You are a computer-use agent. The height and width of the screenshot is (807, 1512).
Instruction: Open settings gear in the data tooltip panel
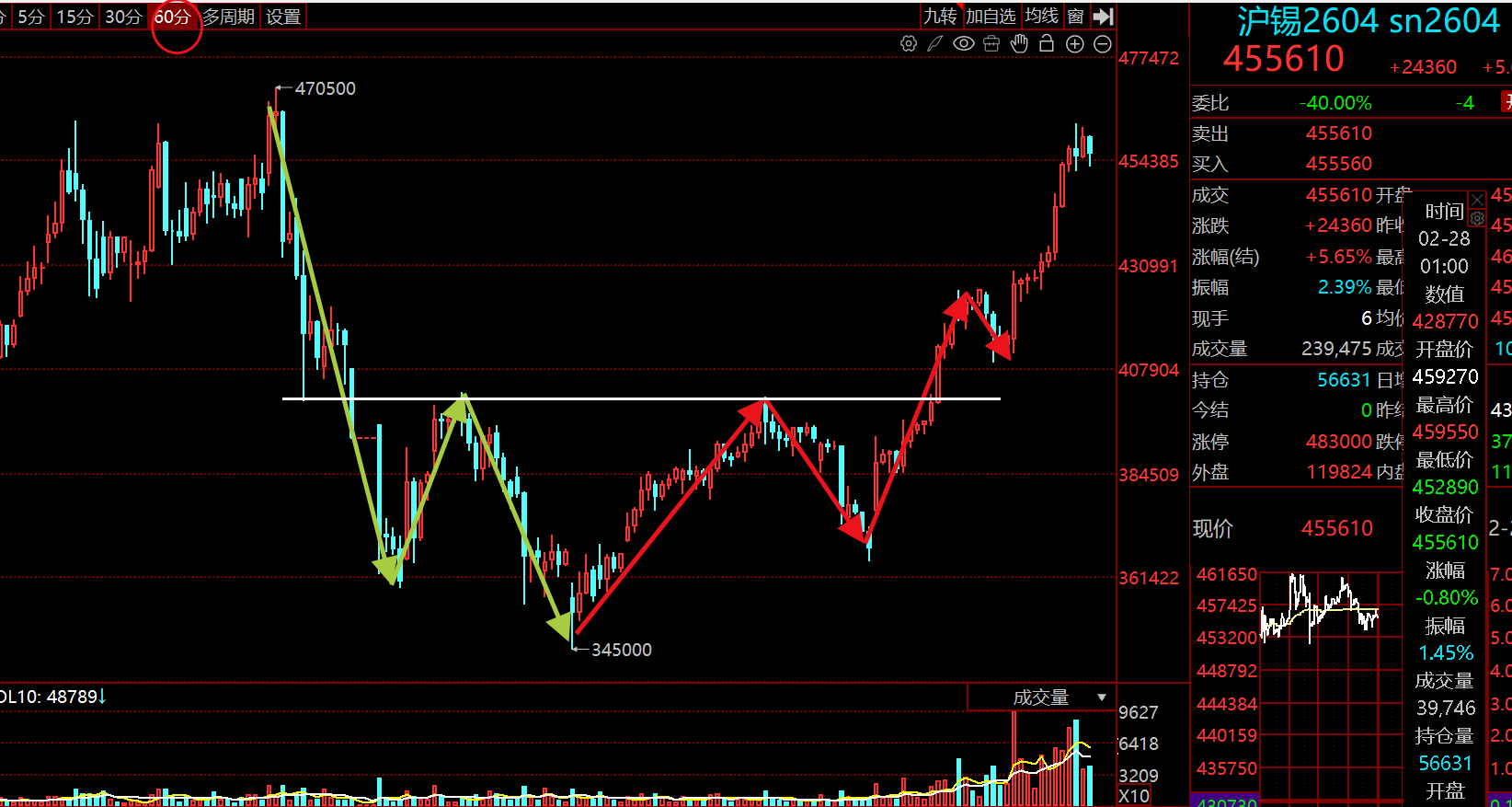(x=1477, y=219)
